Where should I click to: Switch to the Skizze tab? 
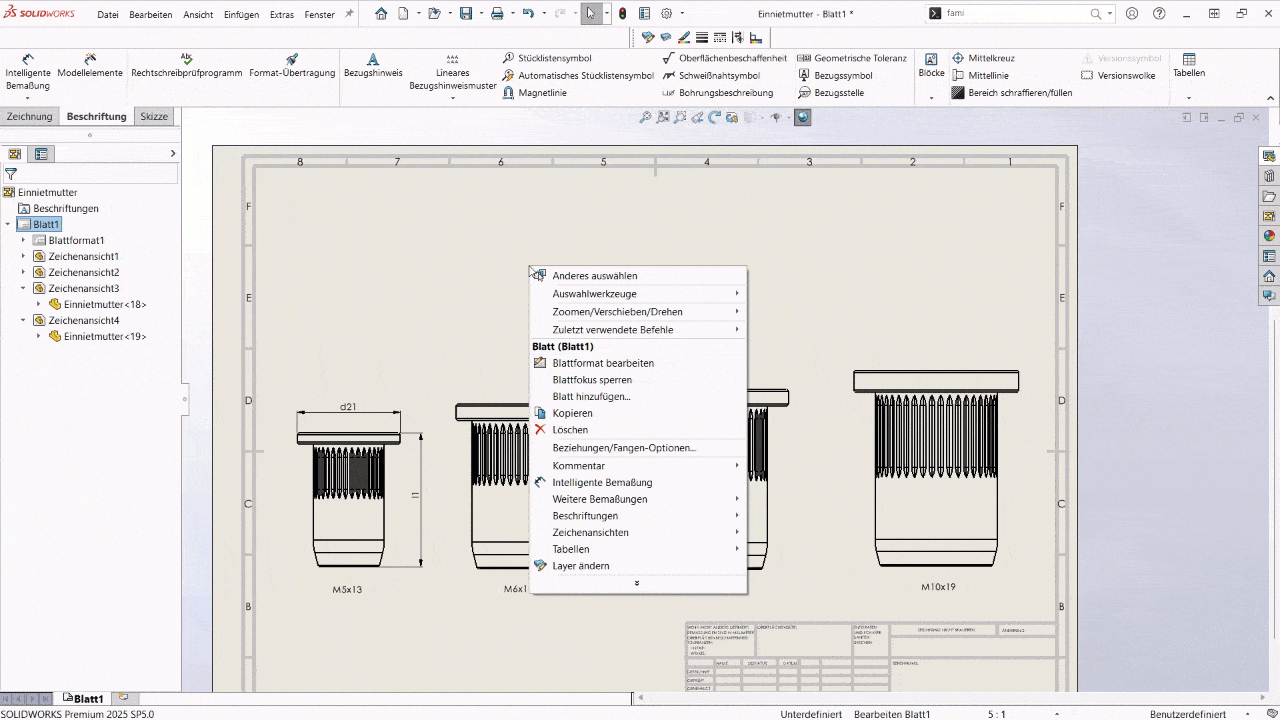(x=153, y=116)
